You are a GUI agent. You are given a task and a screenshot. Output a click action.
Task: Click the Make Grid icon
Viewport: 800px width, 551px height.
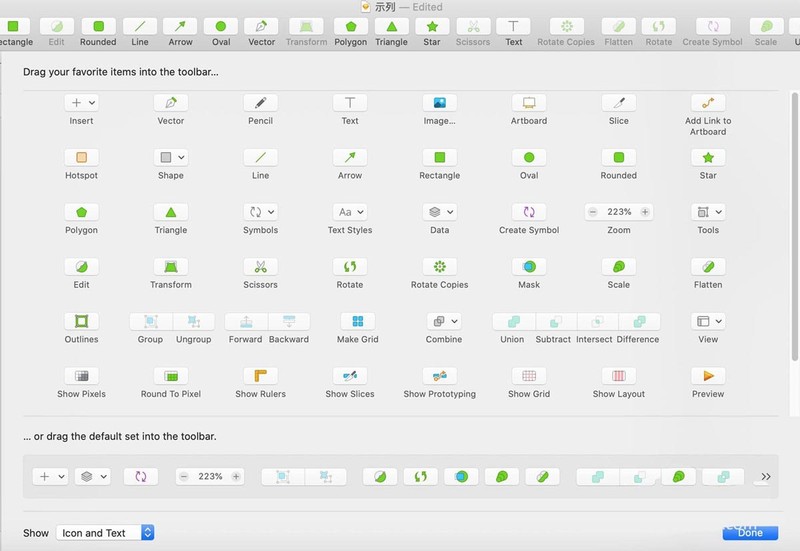(x=358, y=322)
